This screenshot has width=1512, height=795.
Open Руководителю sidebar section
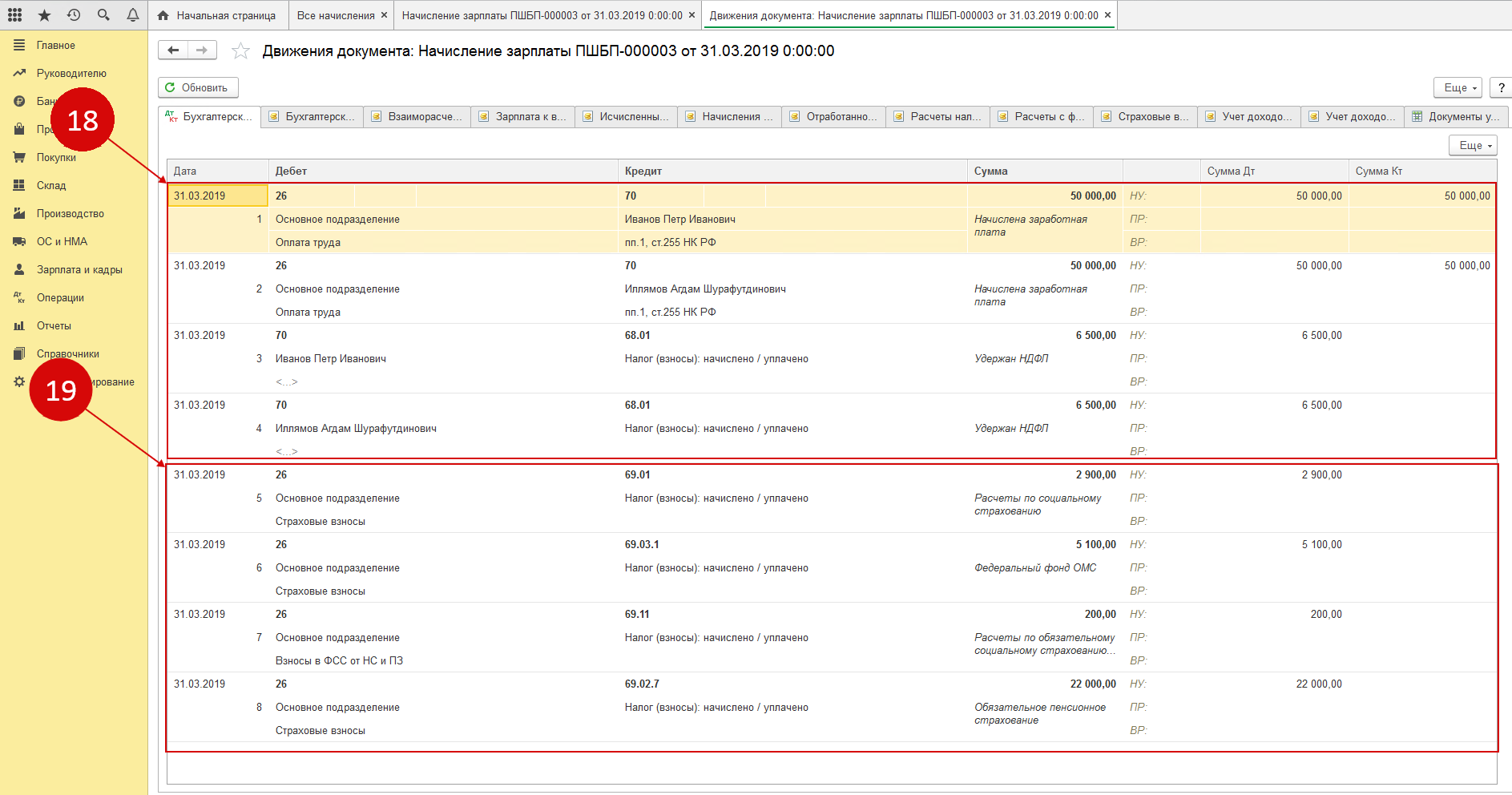71,74
